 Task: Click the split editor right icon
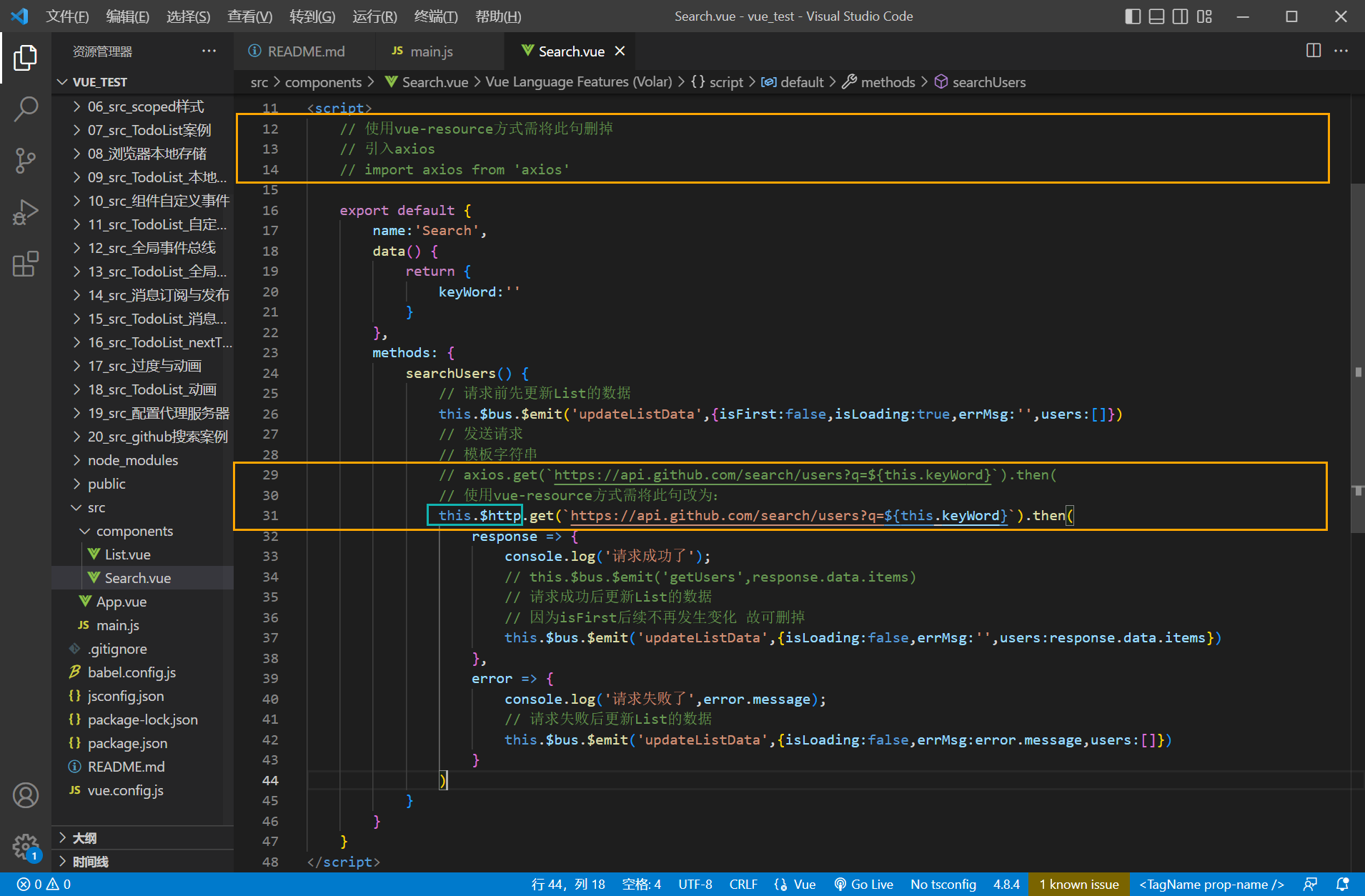1314,51
